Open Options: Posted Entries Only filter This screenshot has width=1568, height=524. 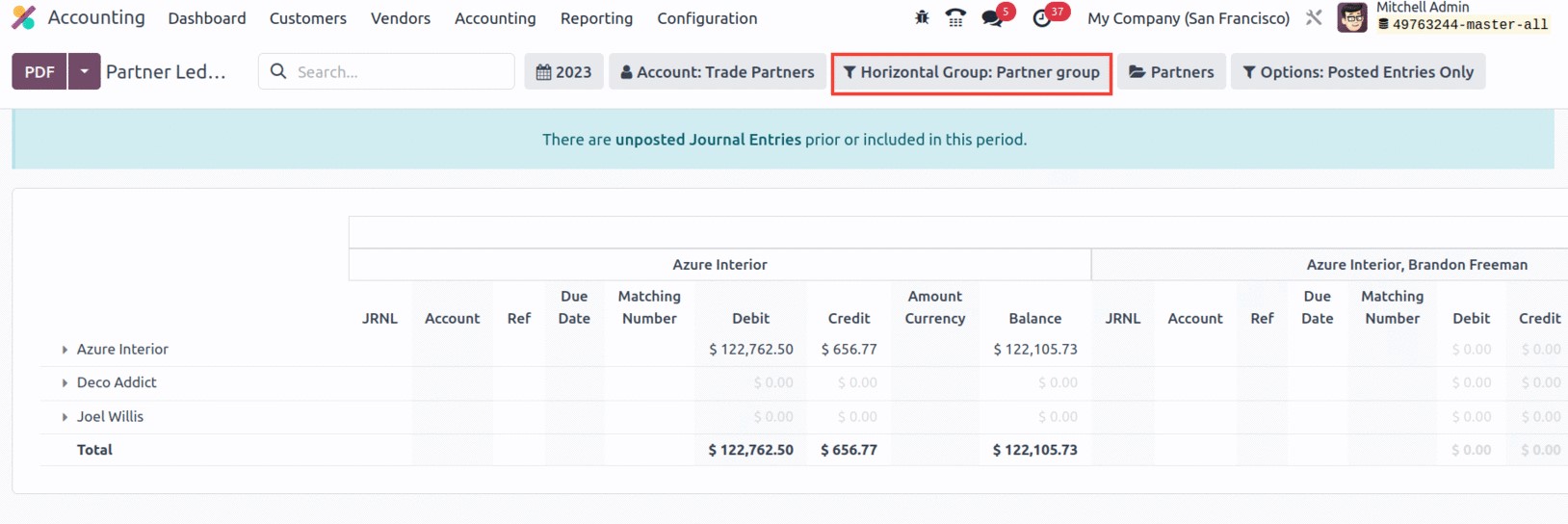pos(1358,71)
